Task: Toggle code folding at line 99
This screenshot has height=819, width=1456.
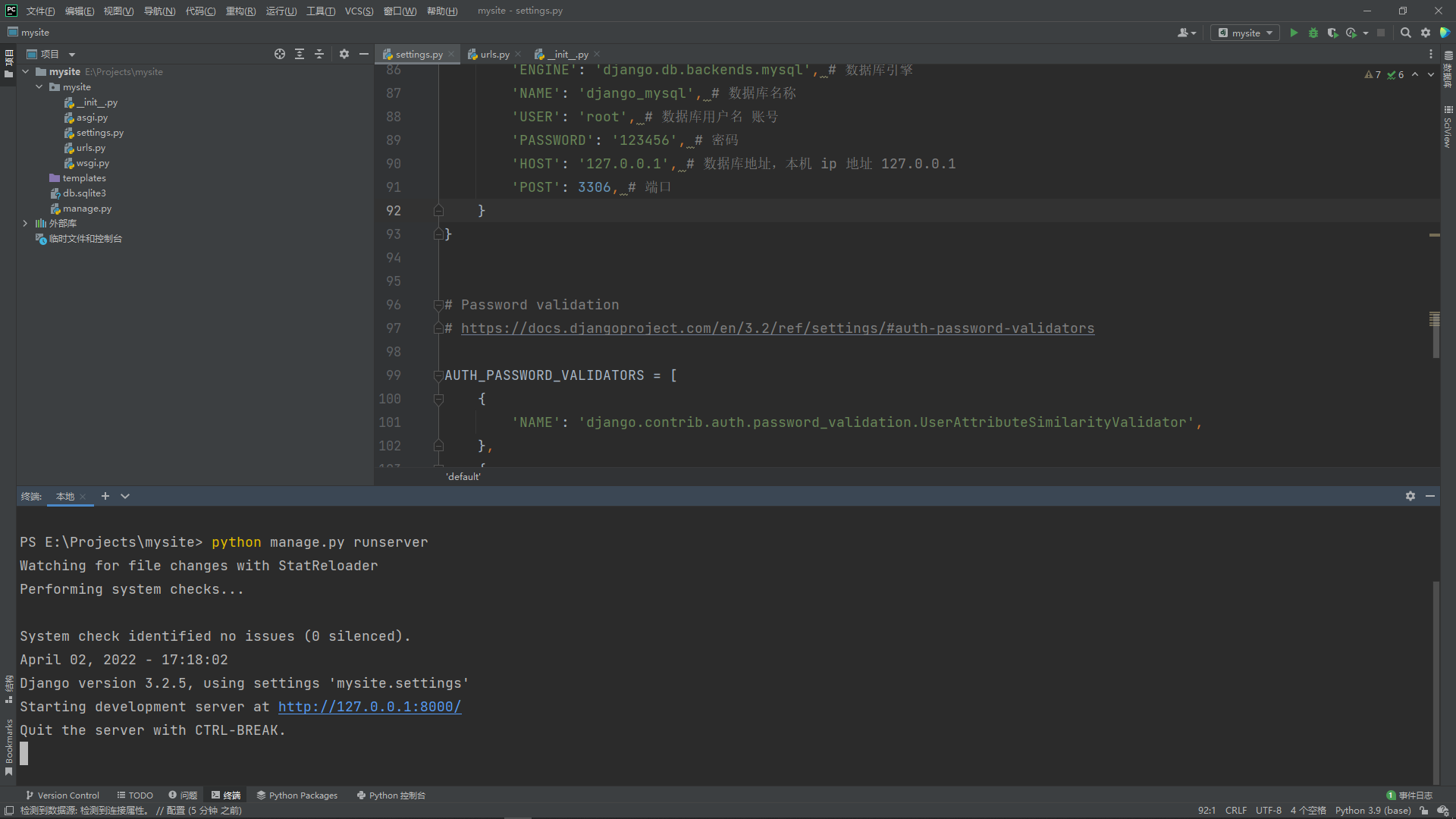Action: coord(438,375)
